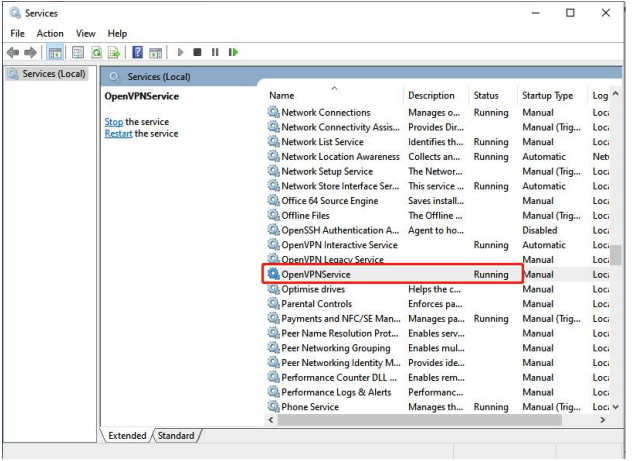The width and height of the screenshot is (633, 461).
Task: Click gear icon of Network Setup Service
Action: click(273, 171)
